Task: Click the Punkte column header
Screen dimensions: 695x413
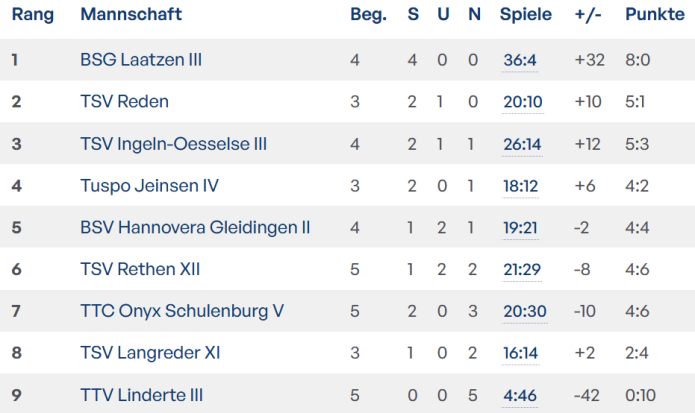Action: click(x=655, y=15)
